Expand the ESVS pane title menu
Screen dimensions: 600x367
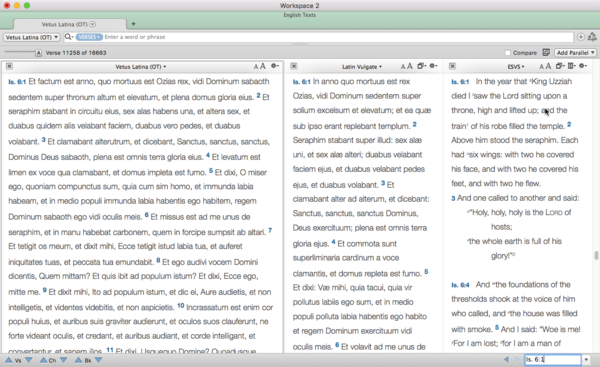pos(516,67)
